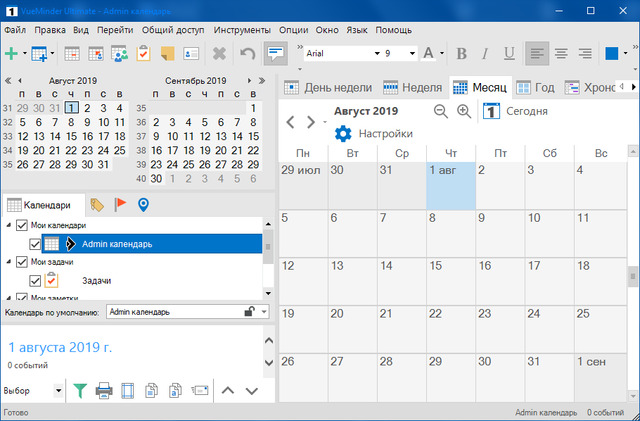Open the orange flag tab icon

click(x=120, y=204)
